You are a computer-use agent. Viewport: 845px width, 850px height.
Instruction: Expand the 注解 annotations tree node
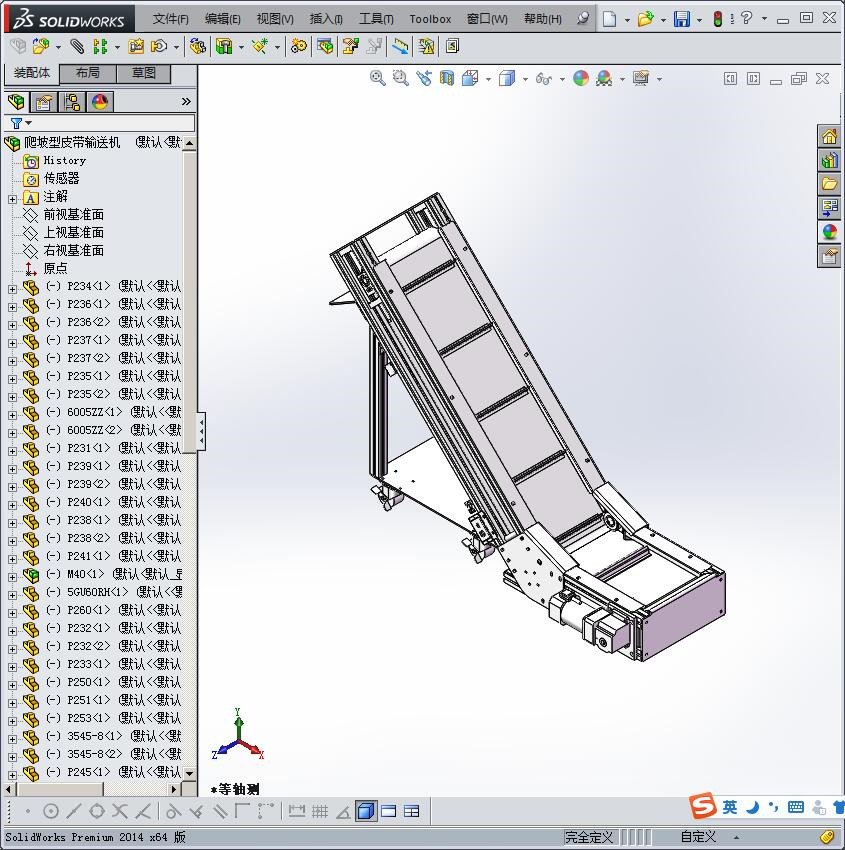click(x=12, y=199)
